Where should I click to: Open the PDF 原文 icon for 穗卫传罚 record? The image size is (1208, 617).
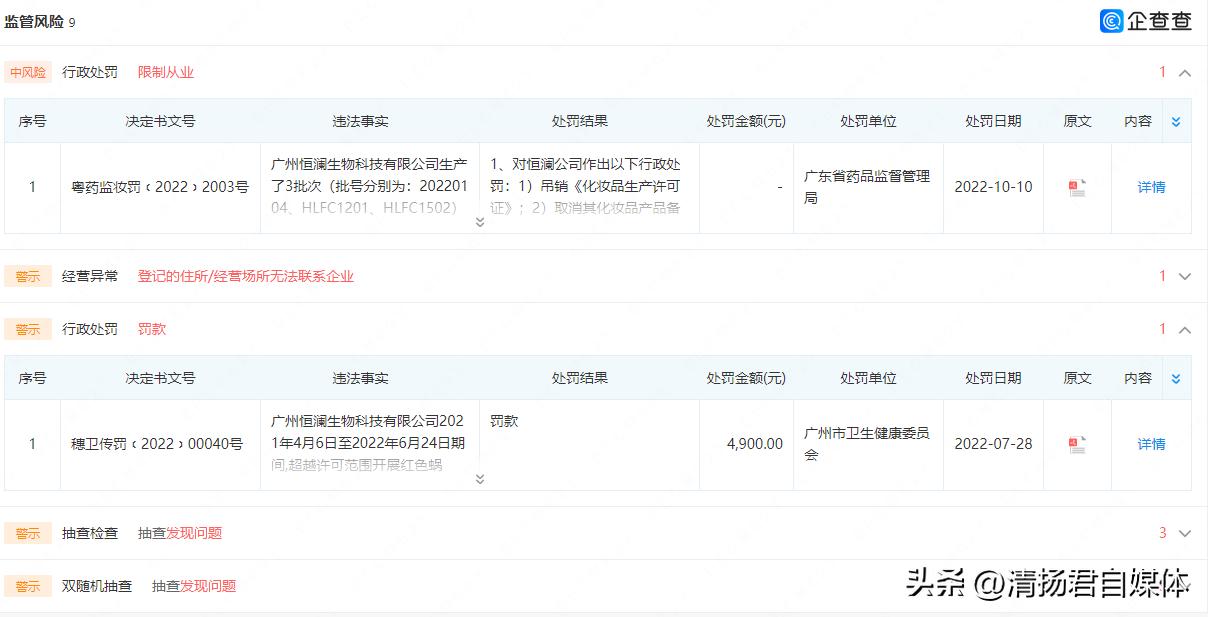point(1076,444)
